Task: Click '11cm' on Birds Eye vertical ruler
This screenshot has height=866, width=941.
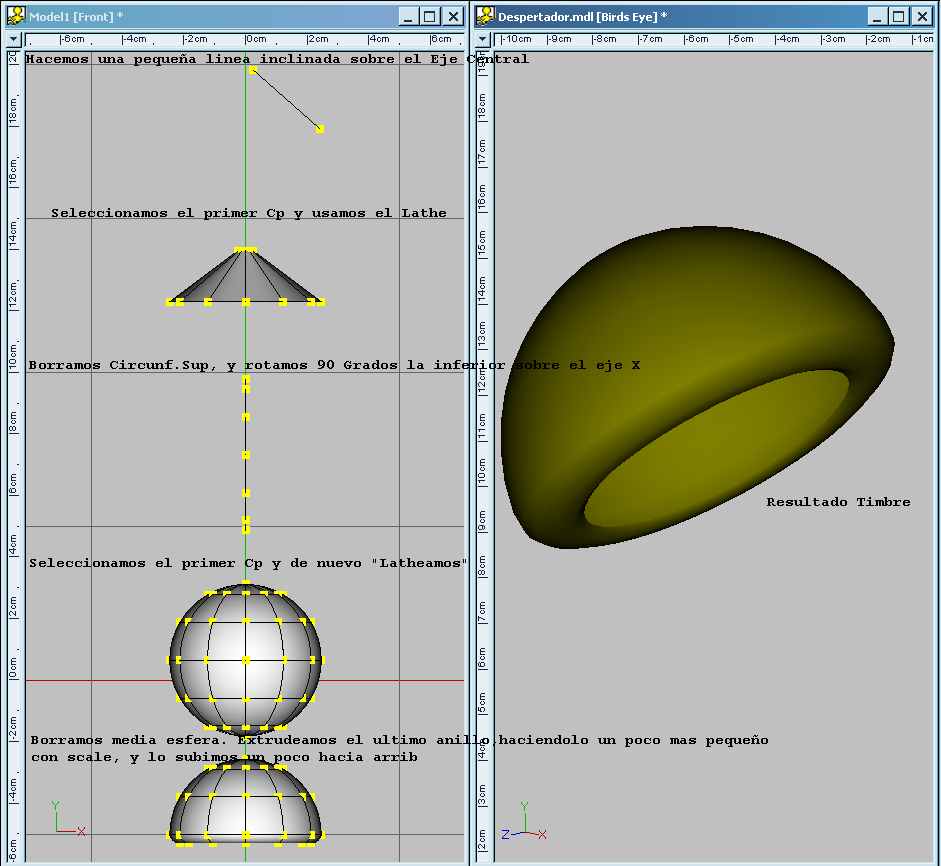Action: pyautogui.click(x=481, y=428)
